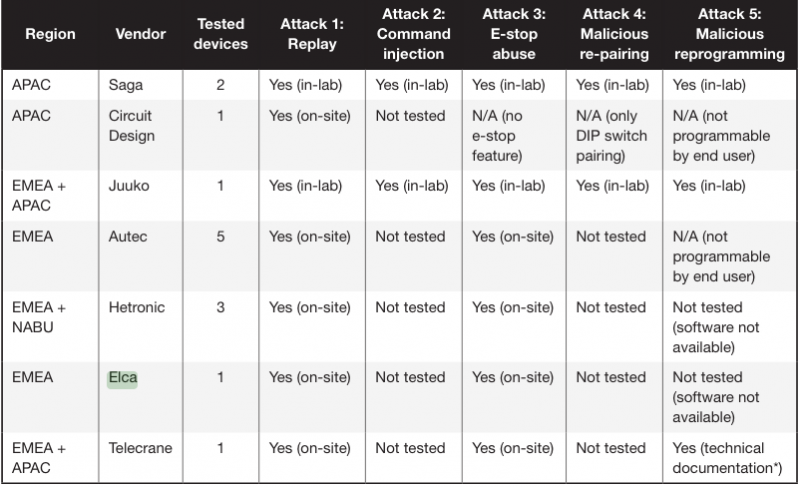This screenshot has width=800, height=487.
Task: Select the Attack 2: Command injection header
Action: point(410,33)
